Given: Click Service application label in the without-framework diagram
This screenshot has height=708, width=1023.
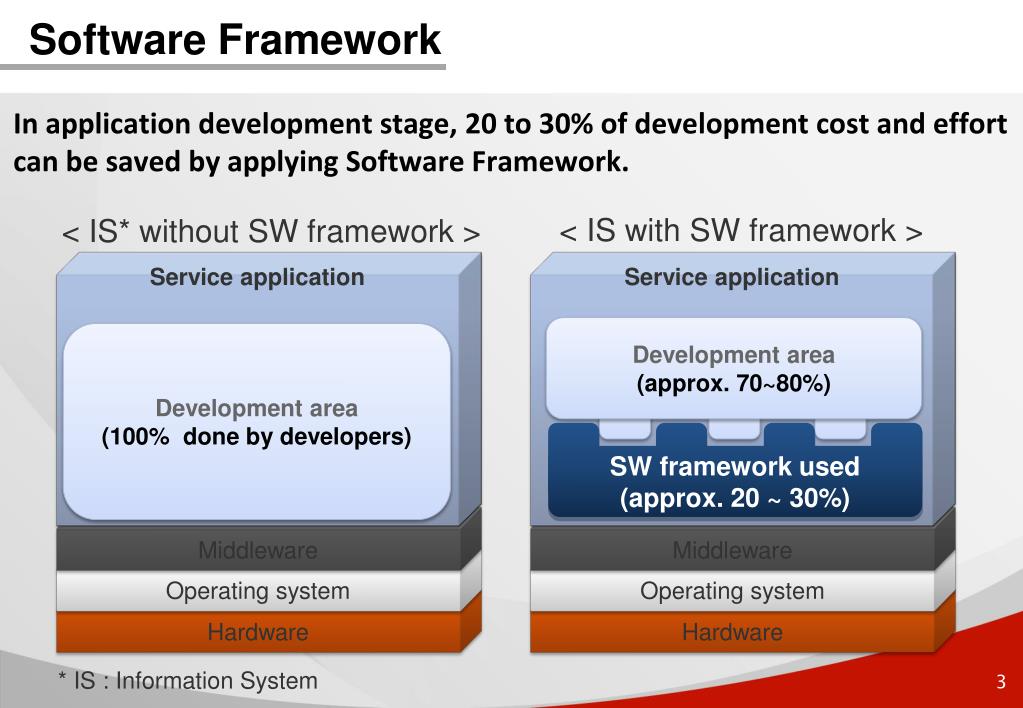Looking at the screenshot, I should pyautogui.click(x=257, y=278).
